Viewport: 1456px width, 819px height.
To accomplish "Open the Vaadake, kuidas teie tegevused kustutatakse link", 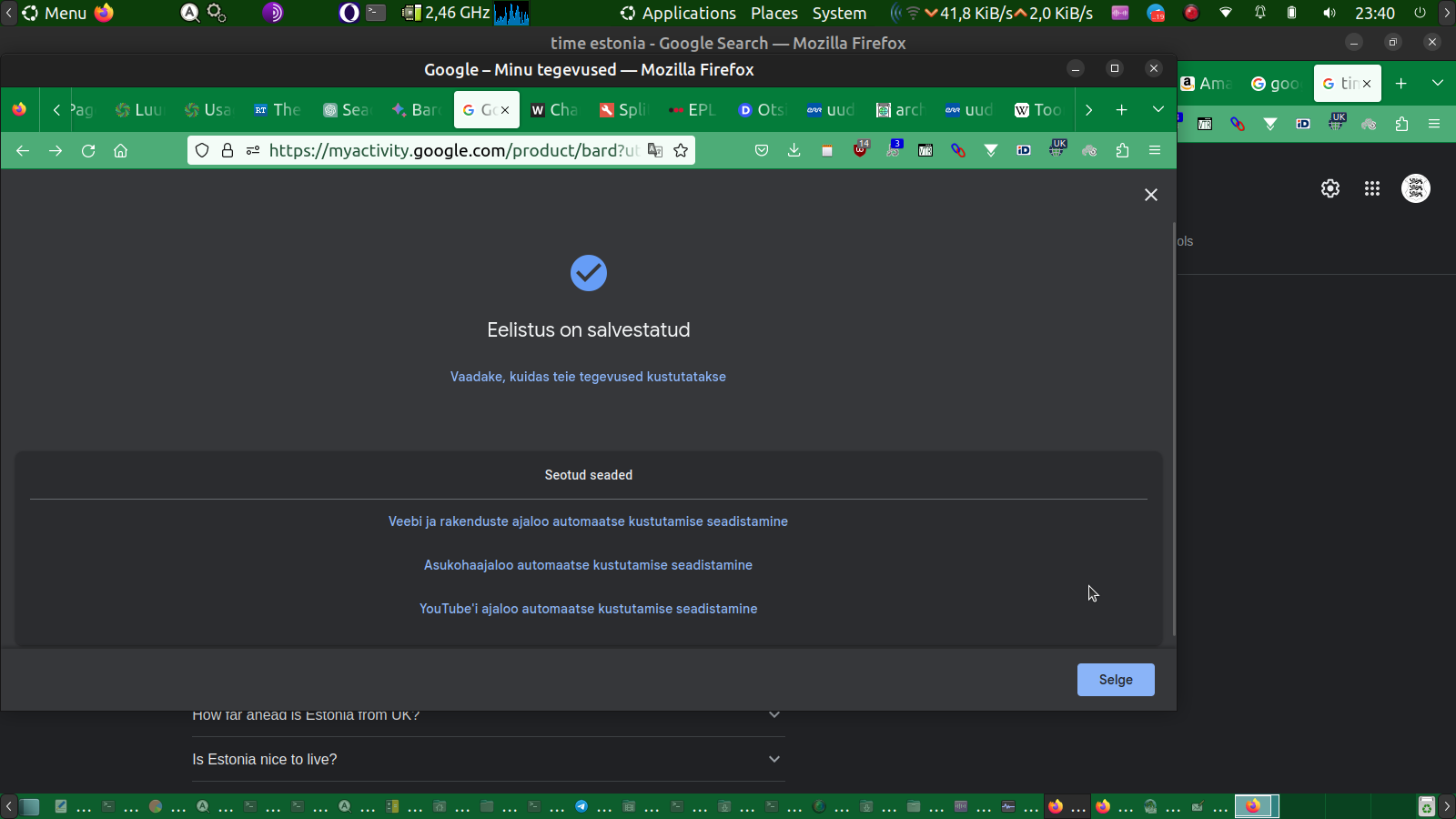I will point(588,377).
